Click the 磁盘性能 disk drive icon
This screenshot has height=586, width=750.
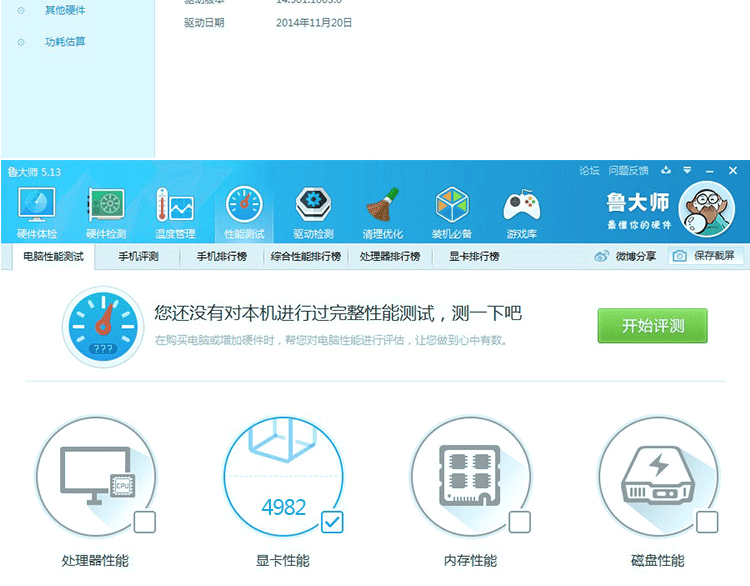(658, 476)
